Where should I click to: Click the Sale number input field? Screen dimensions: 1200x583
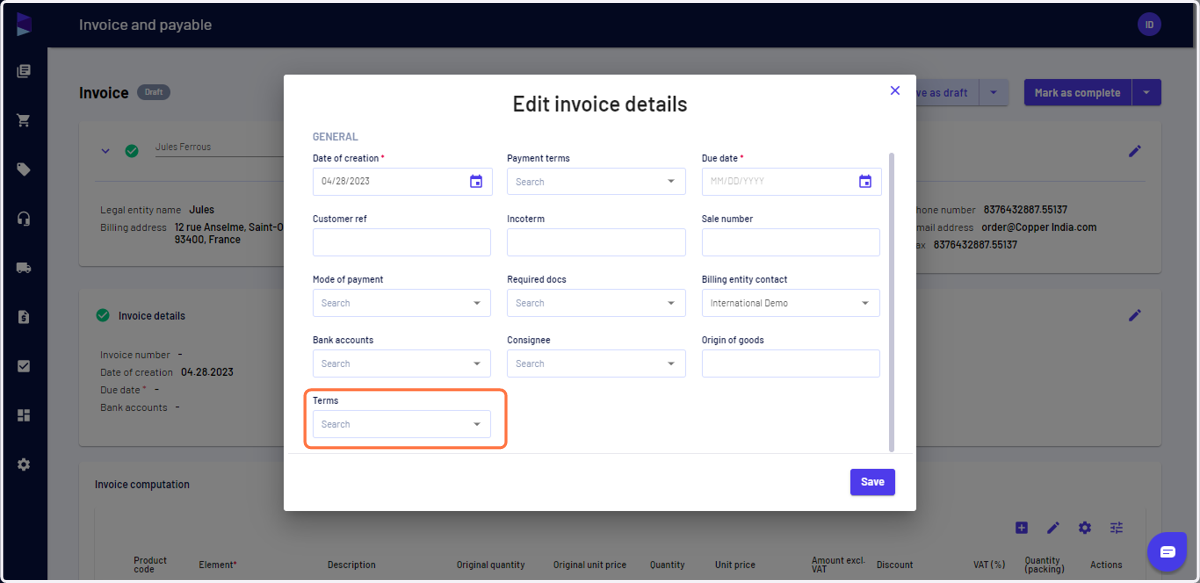[x=791, y=242]
